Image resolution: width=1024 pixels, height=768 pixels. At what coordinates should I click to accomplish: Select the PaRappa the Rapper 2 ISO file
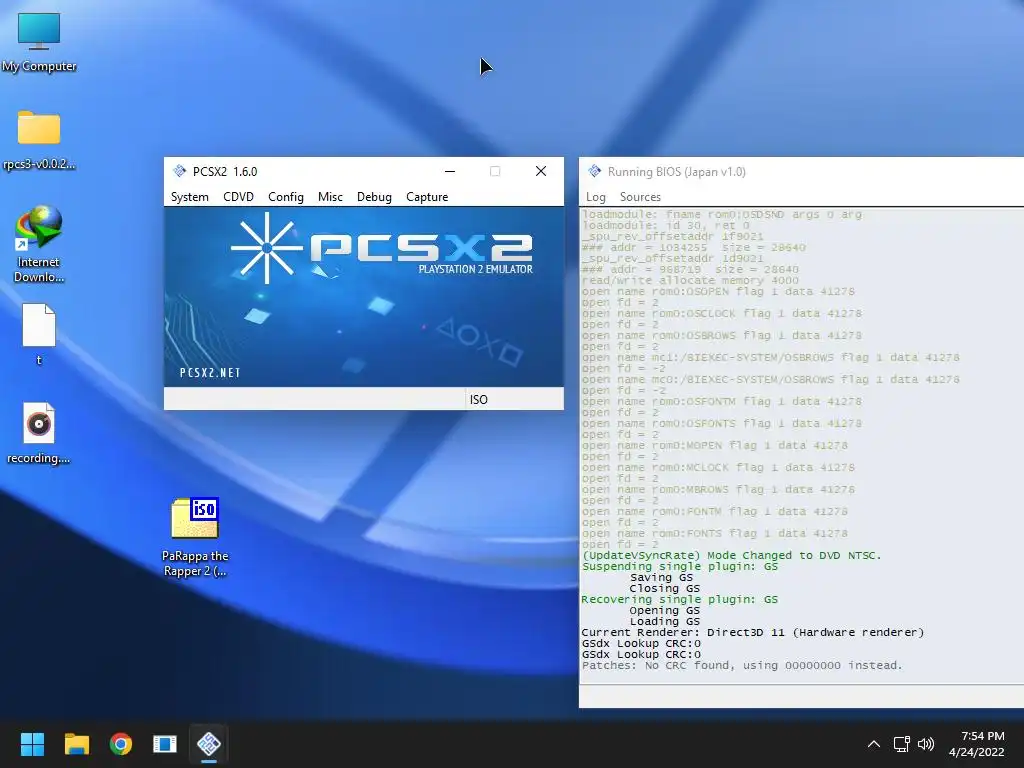(x=195, y=537)
